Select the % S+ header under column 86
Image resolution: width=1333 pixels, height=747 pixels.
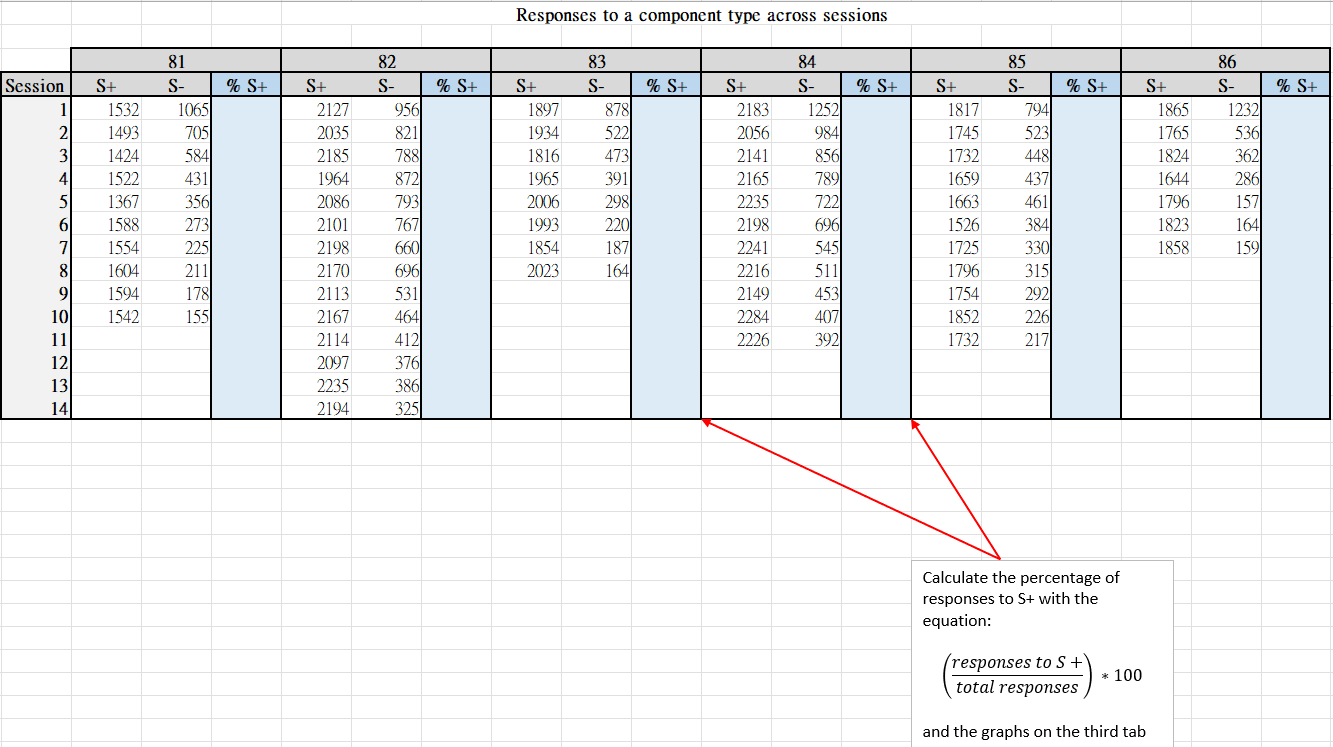[x=1296, y=86]
